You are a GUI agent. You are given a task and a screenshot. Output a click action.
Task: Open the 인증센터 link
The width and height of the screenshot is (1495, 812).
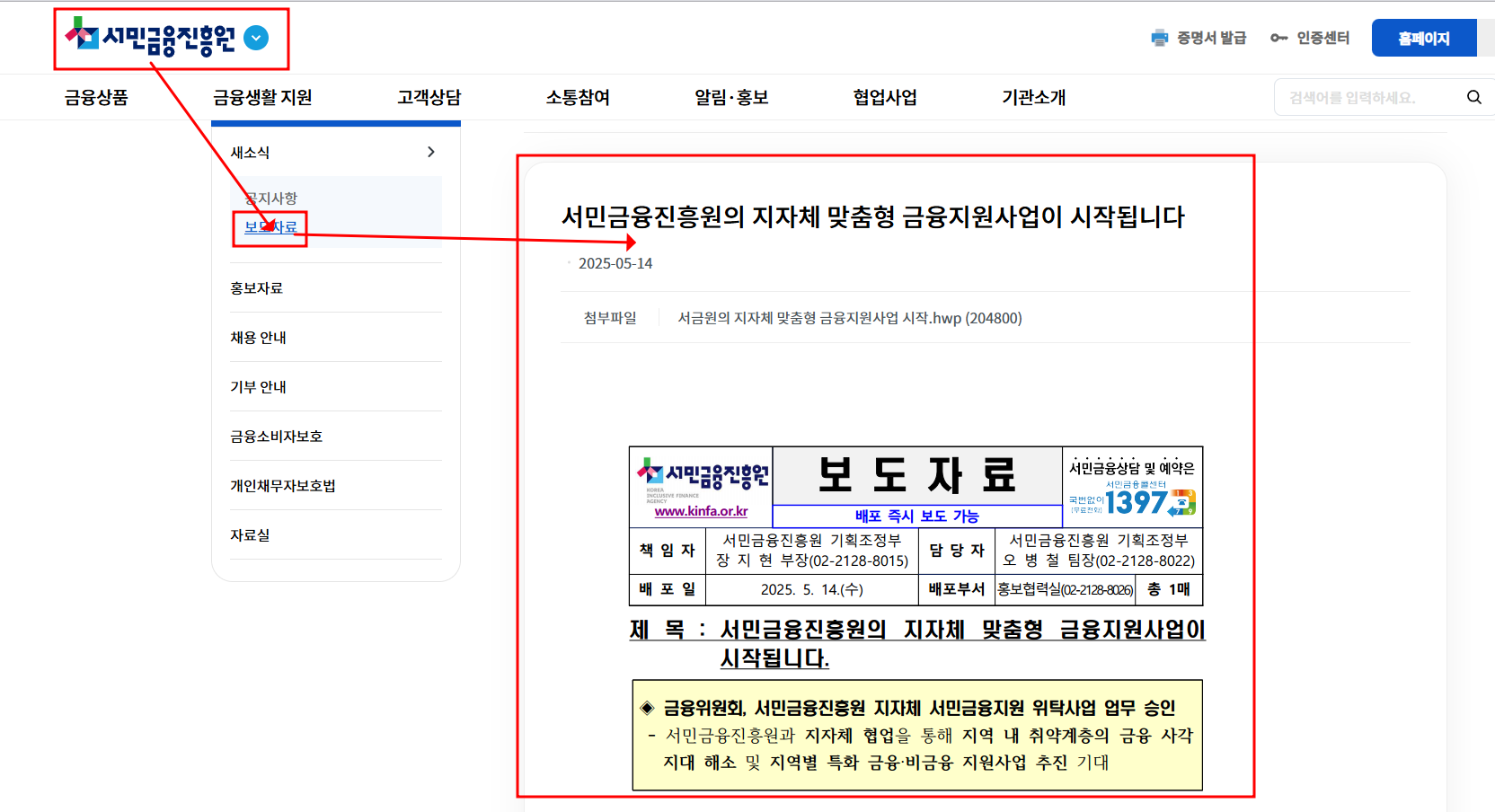pos(1322,38)
